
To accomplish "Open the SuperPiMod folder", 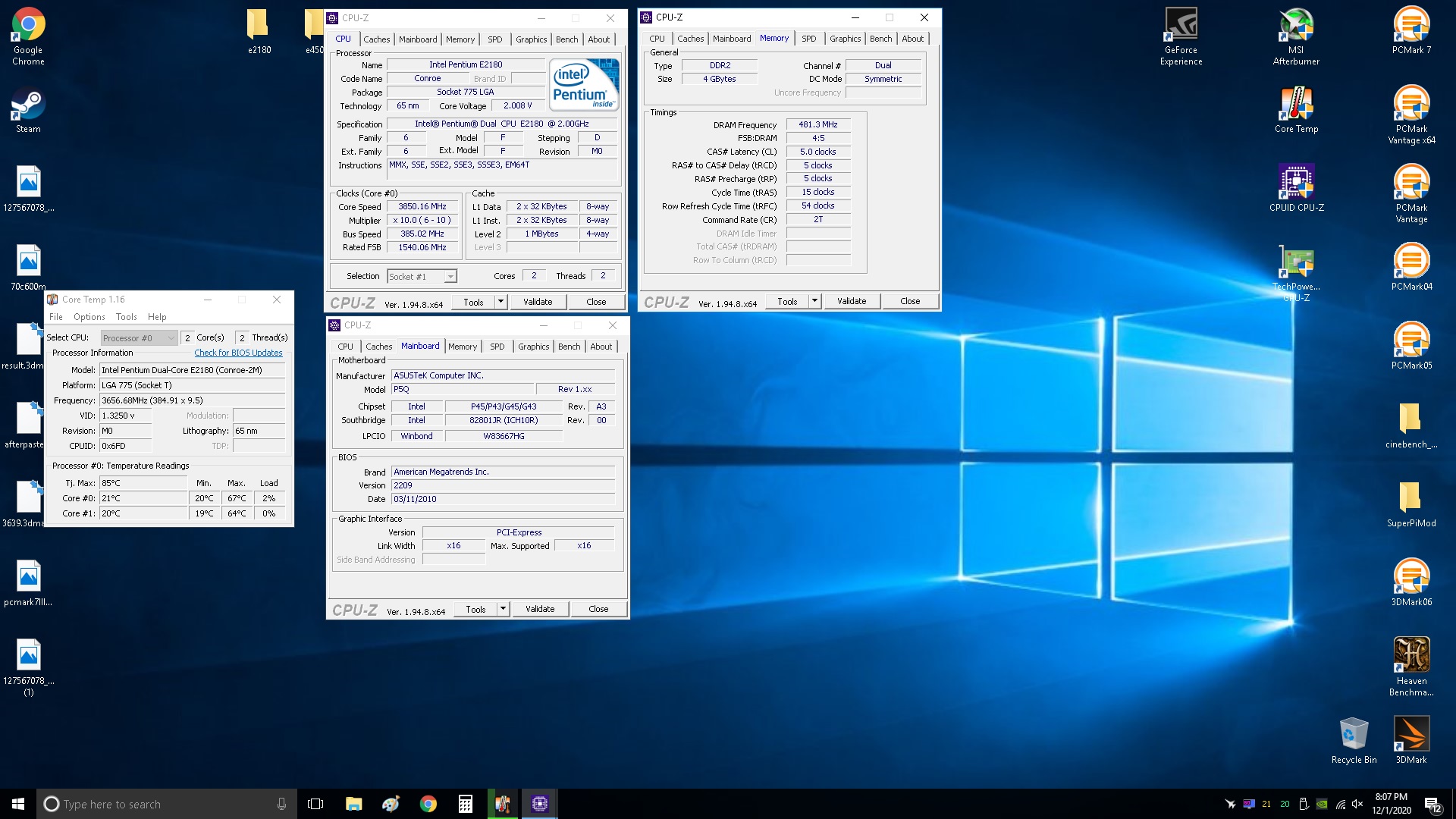I will pos(1411,504).
